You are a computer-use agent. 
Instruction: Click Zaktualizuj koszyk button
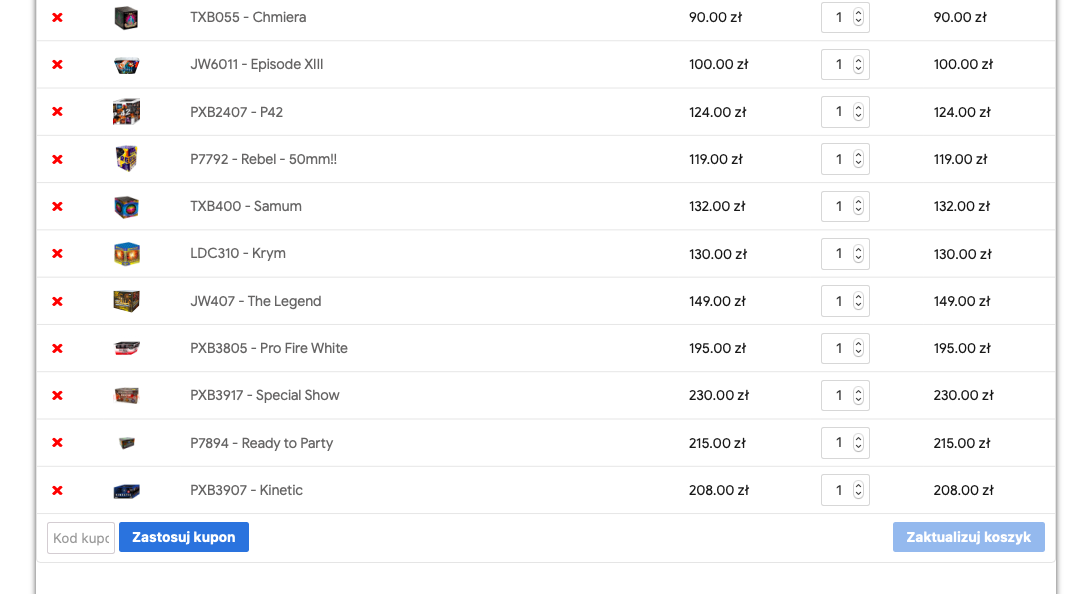[968, 537]
